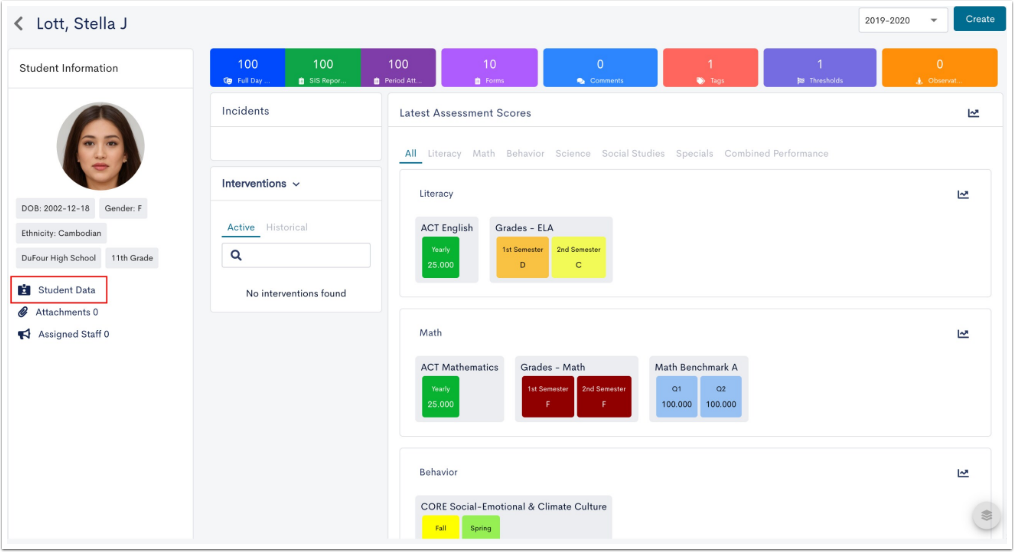Click the student profile photo
Screen dimensions: 1014x552
point(100,146)
